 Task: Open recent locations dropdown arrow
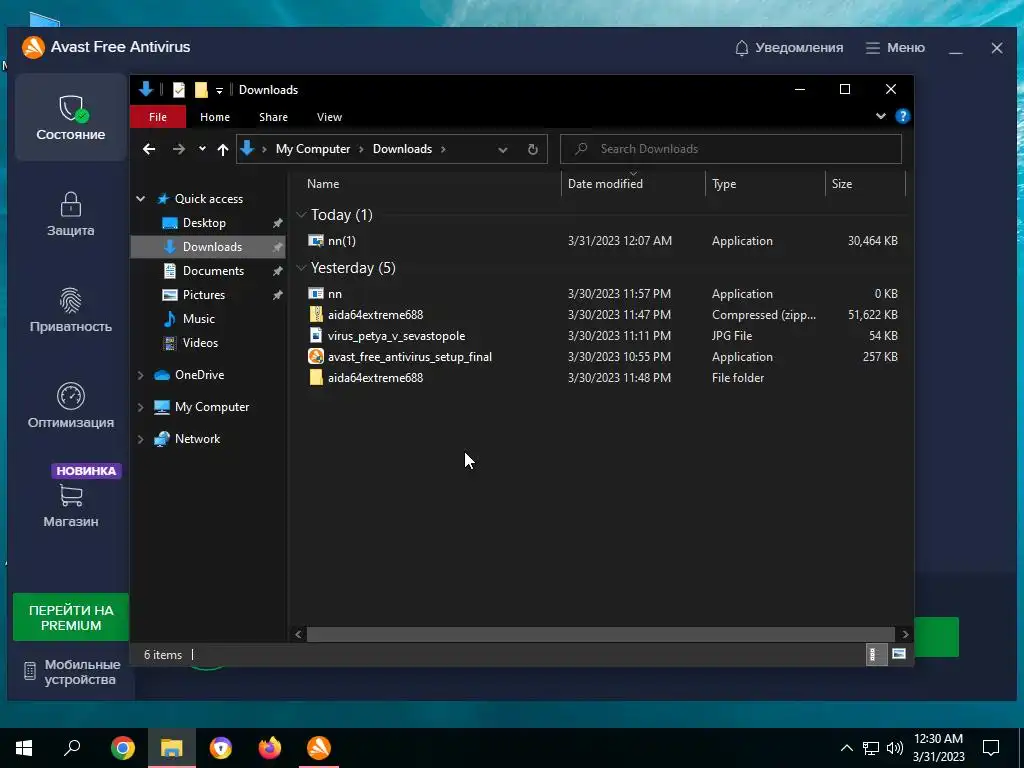point(202,149)
